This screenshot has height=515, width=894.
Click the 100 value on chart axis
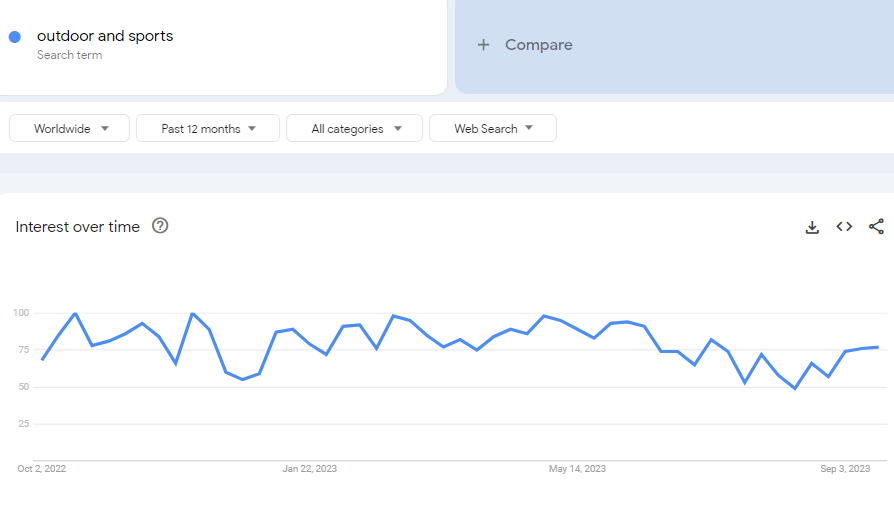[x=21, y=313]
